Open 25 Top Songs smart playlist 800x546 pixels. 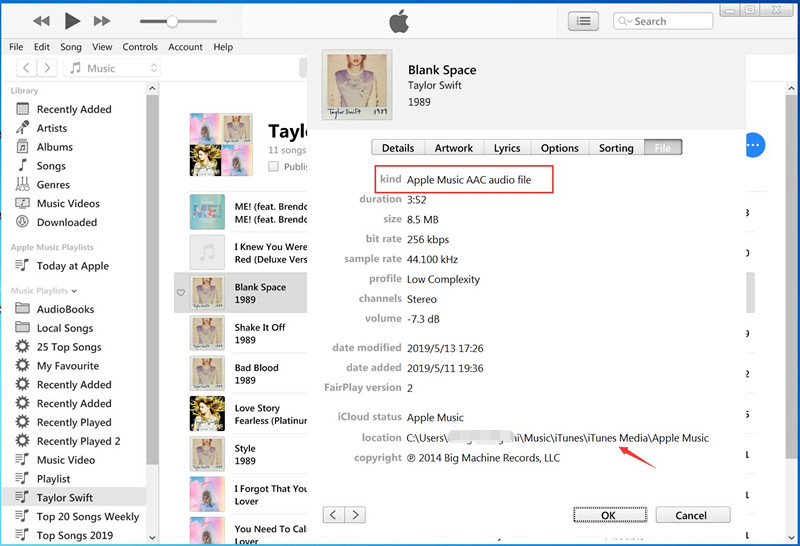click(x=69, y=347)
